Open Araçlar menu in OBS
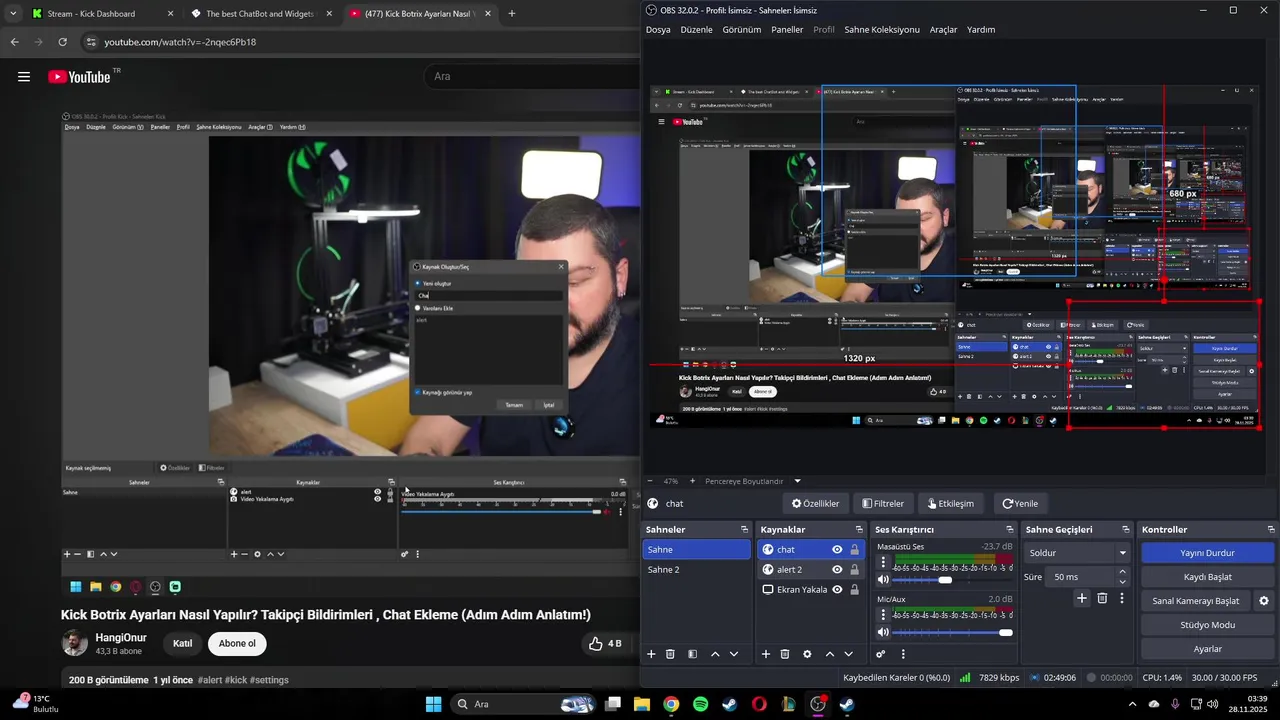The height and width of the screenshot is (720, 1280). [x=943, y=30]
